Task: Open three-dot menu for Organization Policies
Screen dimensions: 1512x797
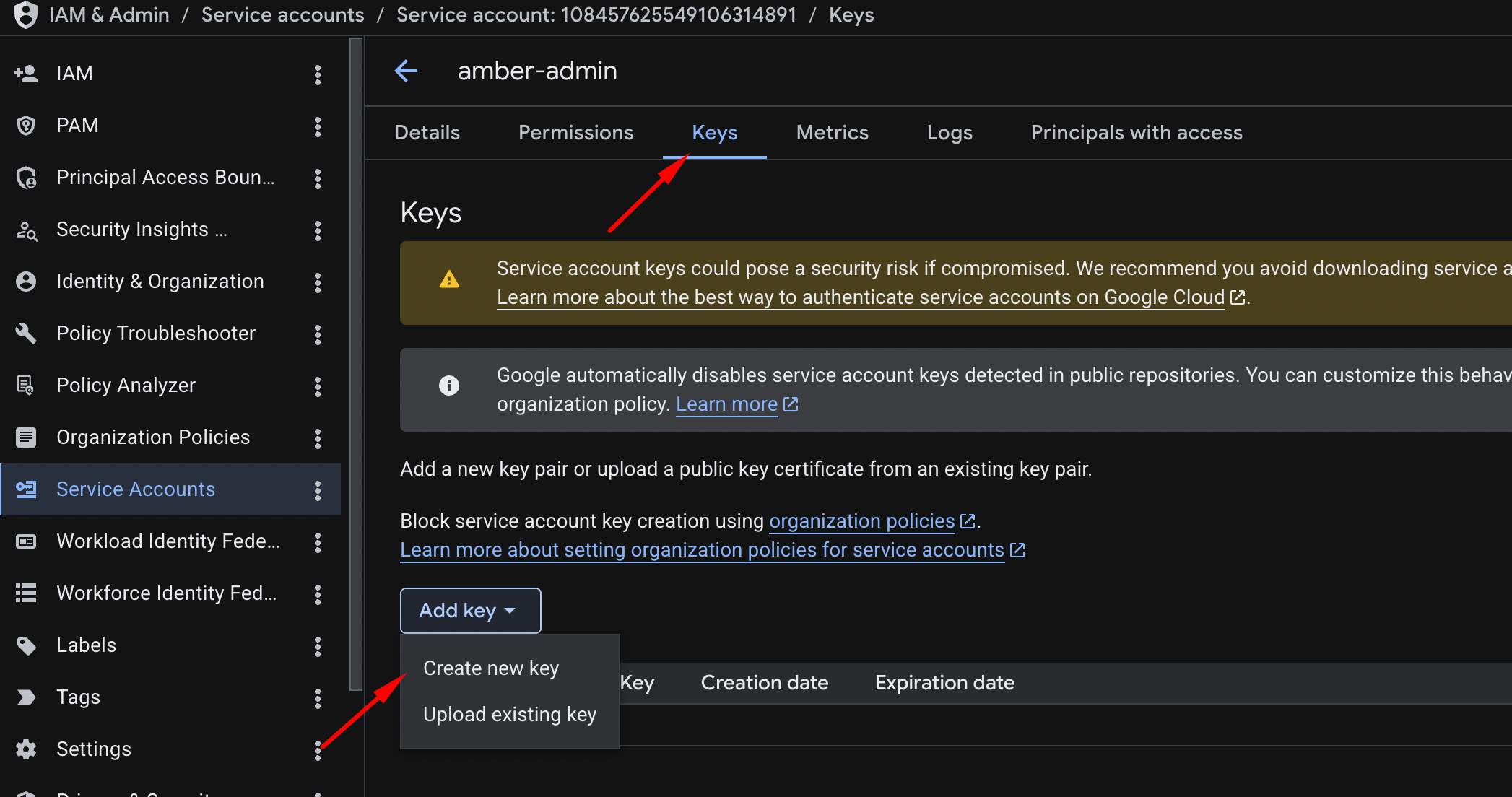Action: pos(318,437)
